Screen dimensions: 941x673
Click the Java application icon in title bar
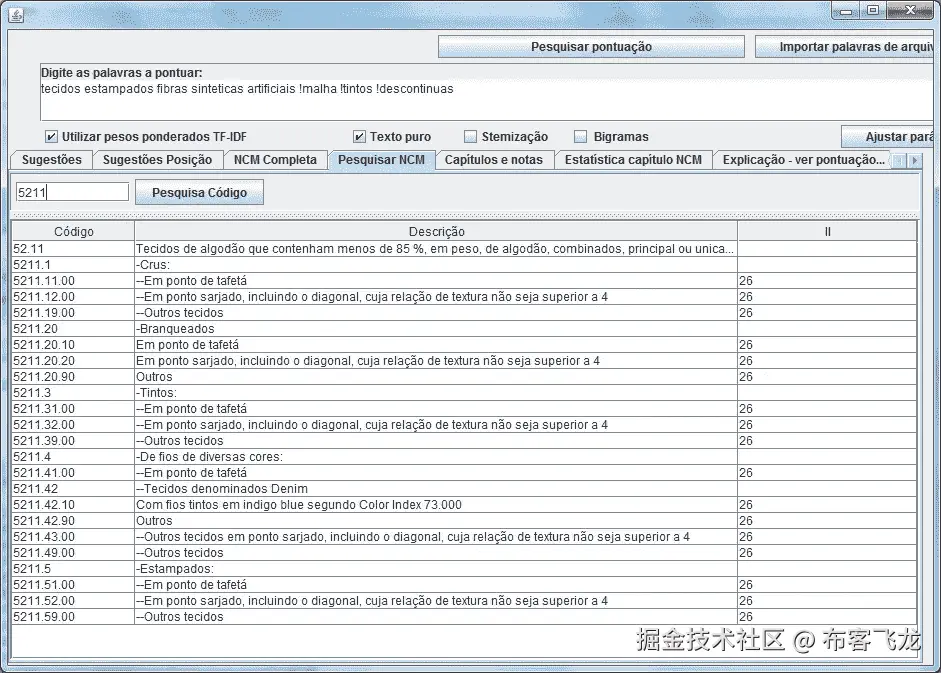coord(16,14)
